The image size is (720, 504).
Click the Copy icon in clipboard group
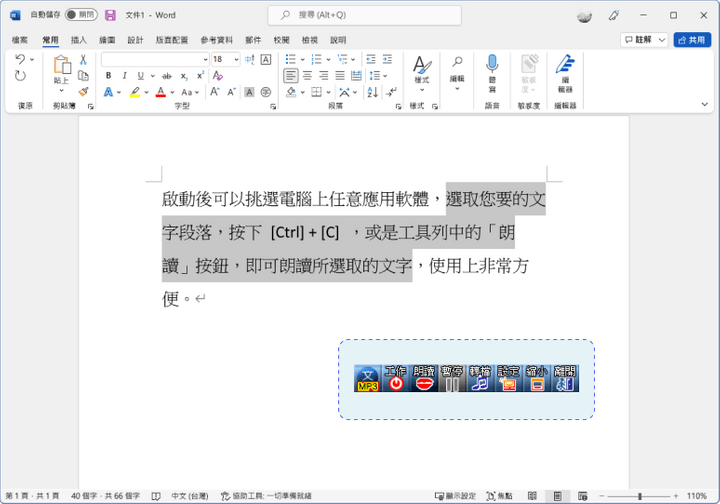click(83, 76)
